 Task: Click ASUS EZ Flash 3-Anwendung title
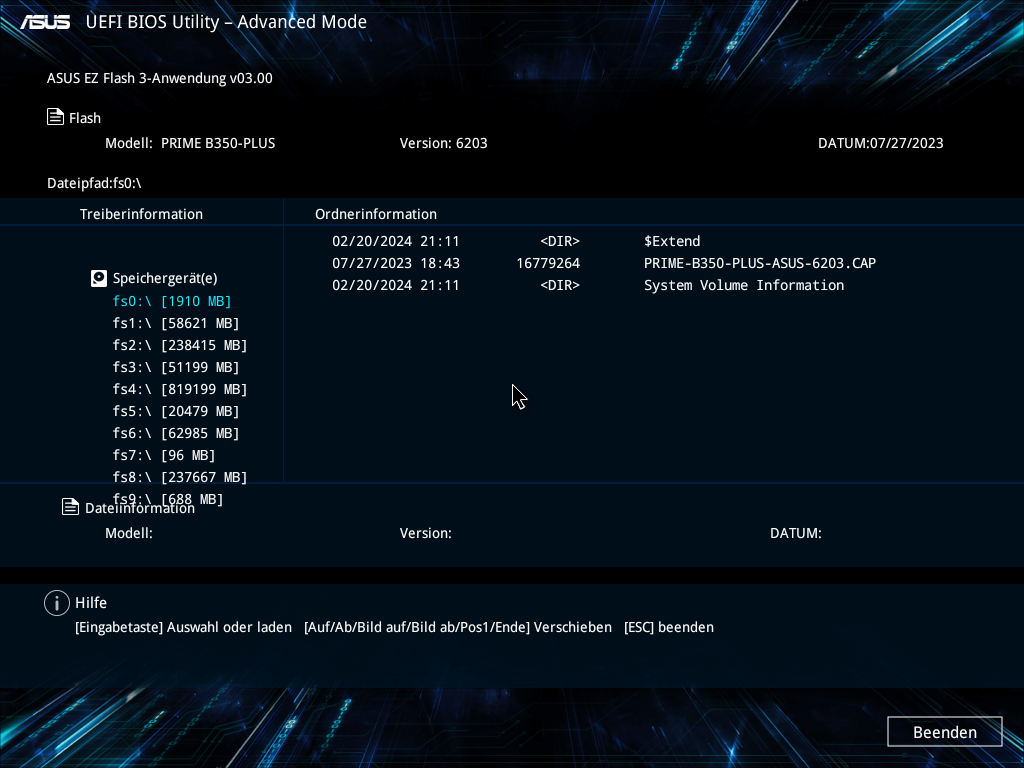(159, 78)
